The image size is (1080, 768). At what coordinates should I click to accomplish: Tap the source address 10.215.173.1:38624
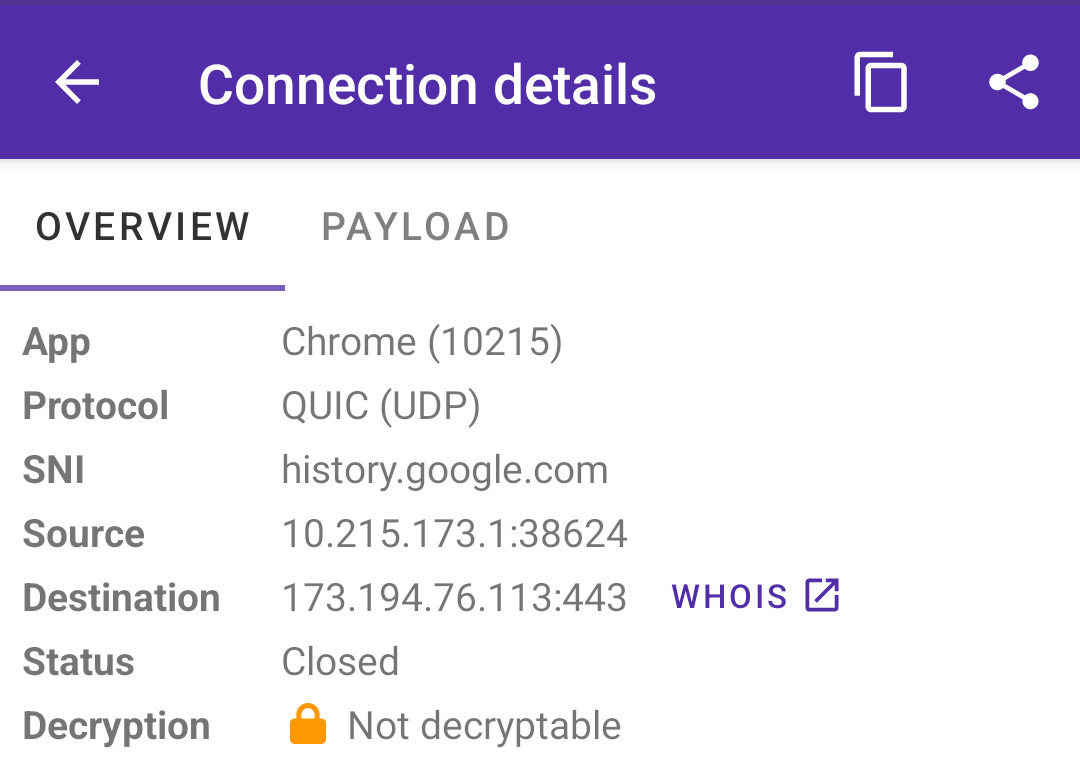point(455,533)
